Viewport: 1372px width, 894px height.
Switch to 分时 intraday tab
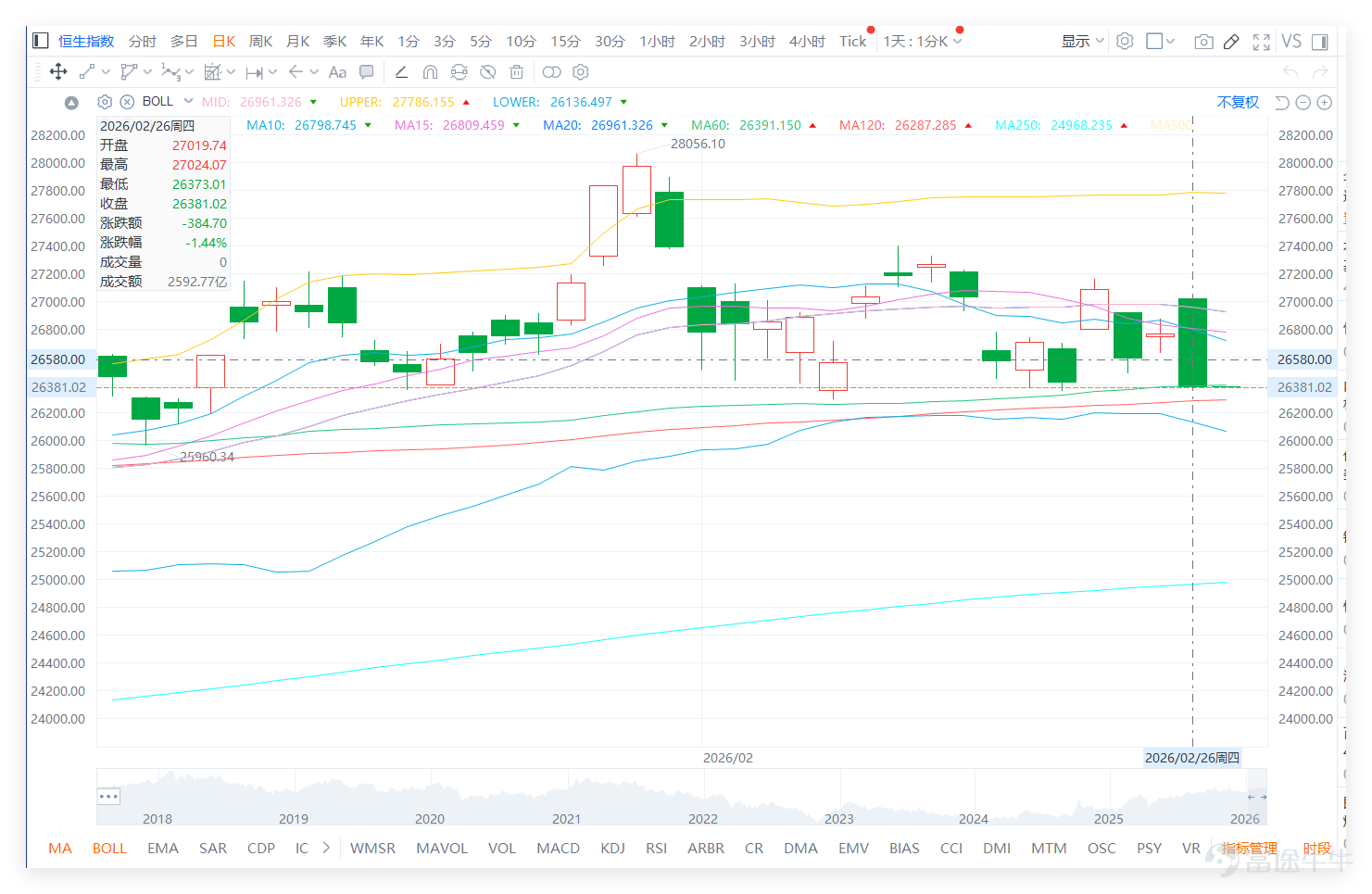coord(143,41)
